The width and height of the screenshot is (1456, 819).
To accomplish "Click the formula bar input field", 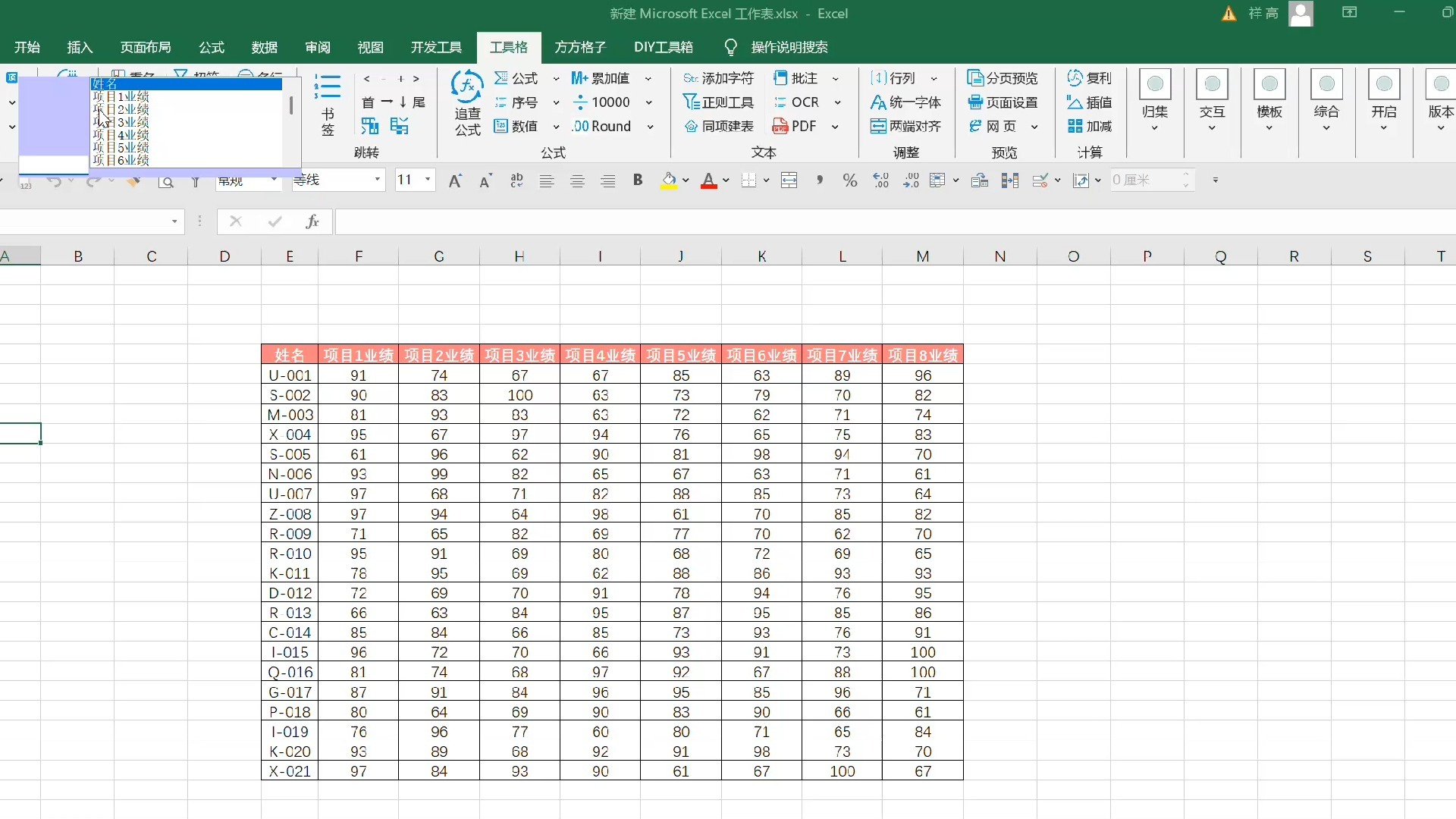I will (834, 221).
